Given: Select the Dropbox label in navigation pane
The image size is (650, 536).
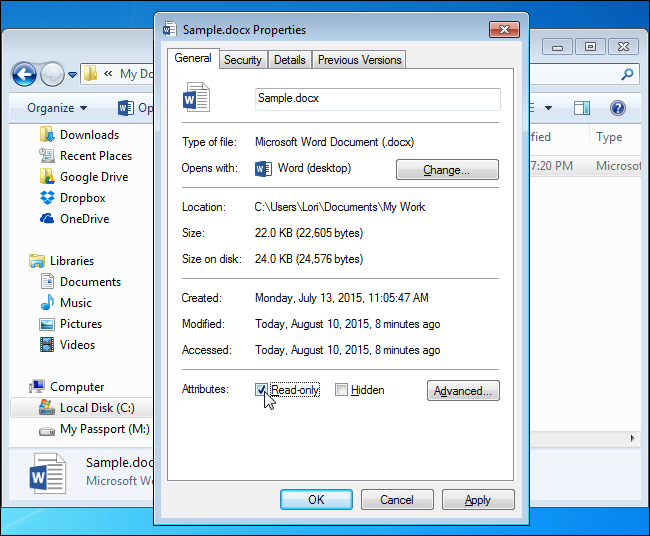Looking at the screenshot, I should coord(82,198).
